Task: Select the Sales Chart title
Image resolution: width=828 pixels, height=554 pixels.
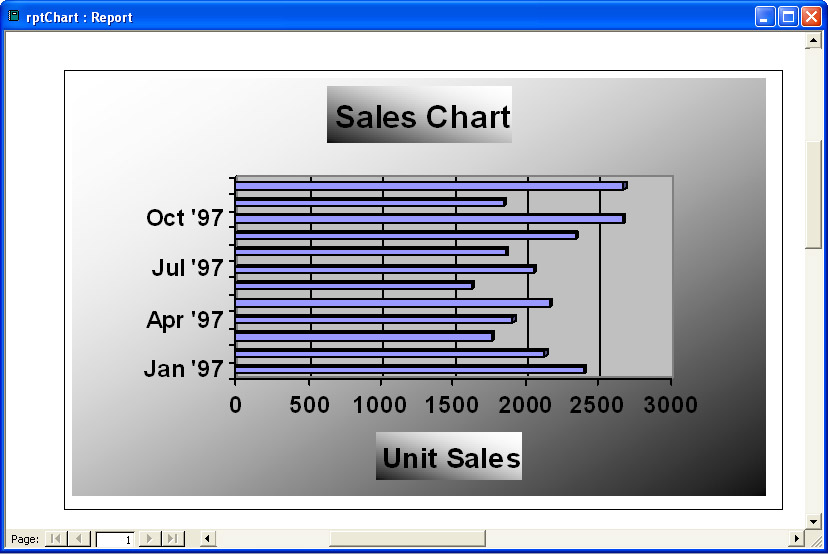Action: point(420,116)
